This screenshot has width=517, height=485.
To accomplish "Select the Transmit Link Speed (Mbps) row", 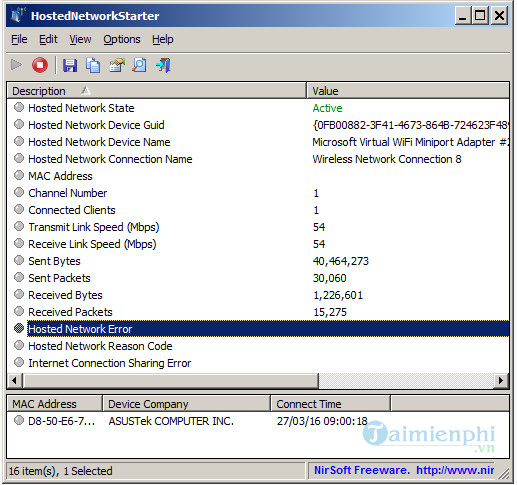I will pyautogui.click(x=258, y=227).
